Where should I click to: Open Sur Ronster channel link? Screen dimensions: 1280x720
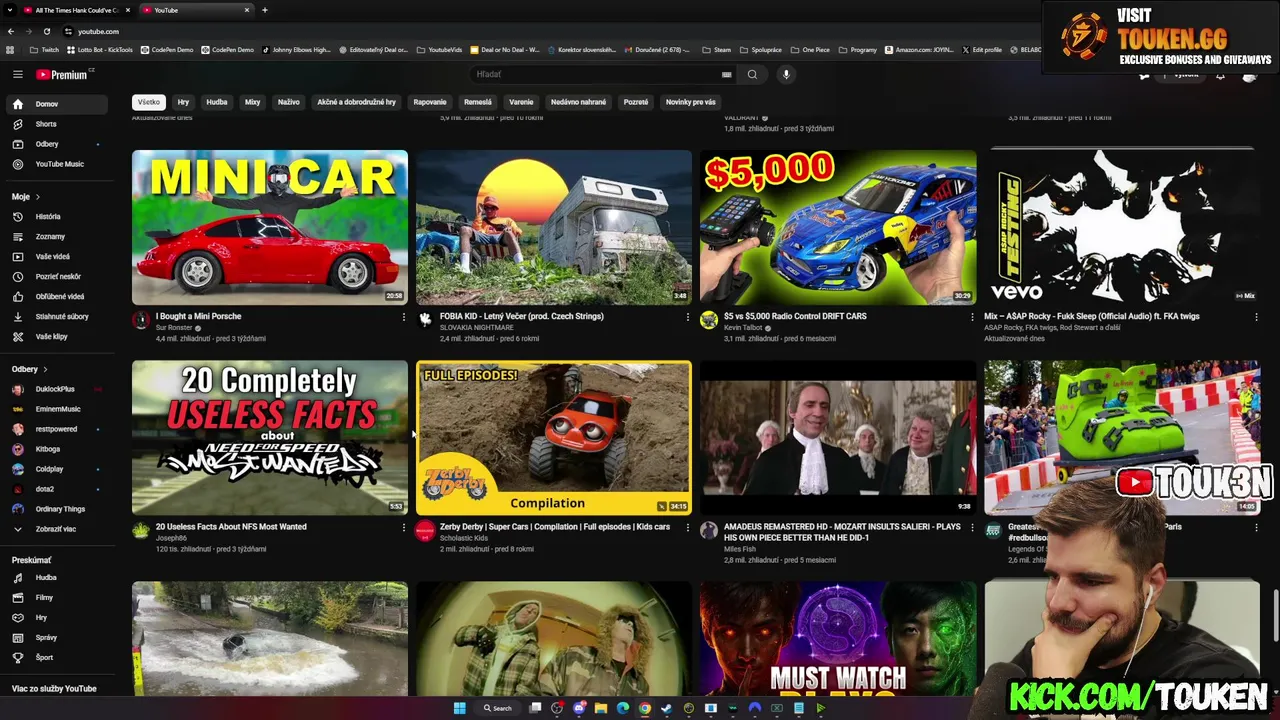pyautogui.click(x=174, y=328)
